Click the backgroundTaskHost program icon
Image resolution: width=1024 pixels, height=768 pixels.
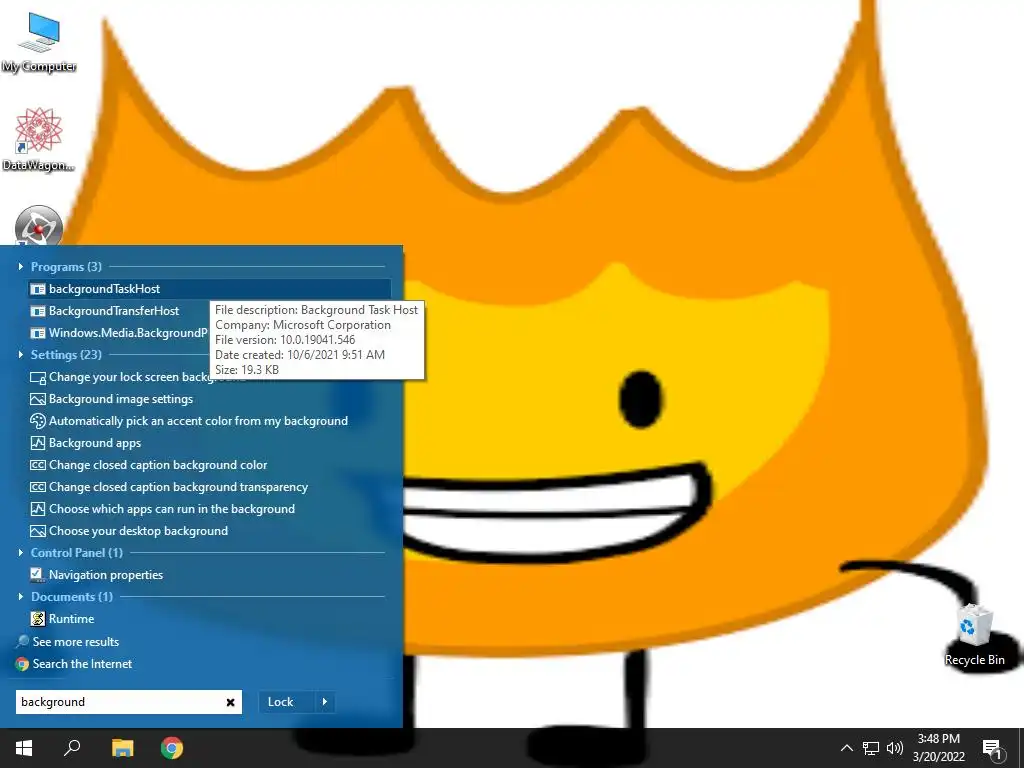point(38,289)
